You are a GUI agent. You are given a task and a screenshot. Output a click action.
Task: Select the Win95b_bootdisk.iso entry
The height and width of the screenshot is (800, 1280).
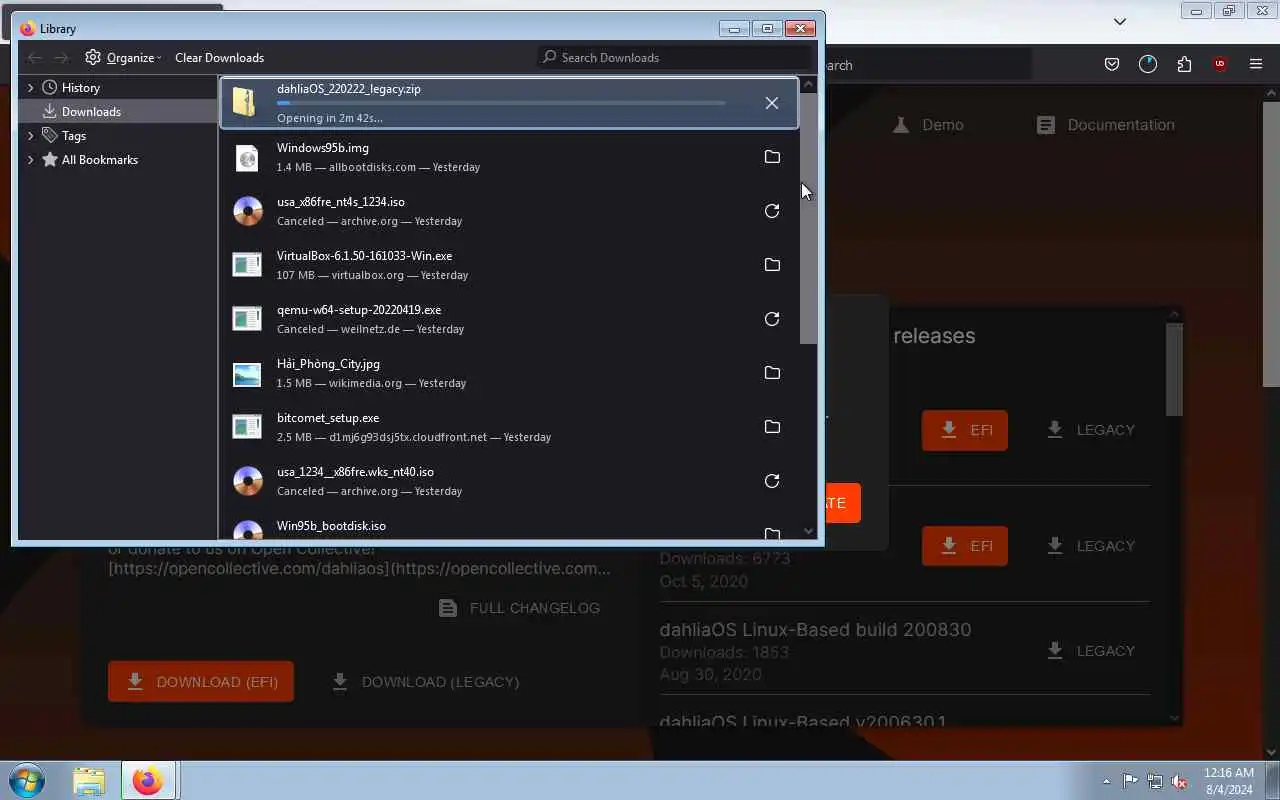[x=509, y=529]
